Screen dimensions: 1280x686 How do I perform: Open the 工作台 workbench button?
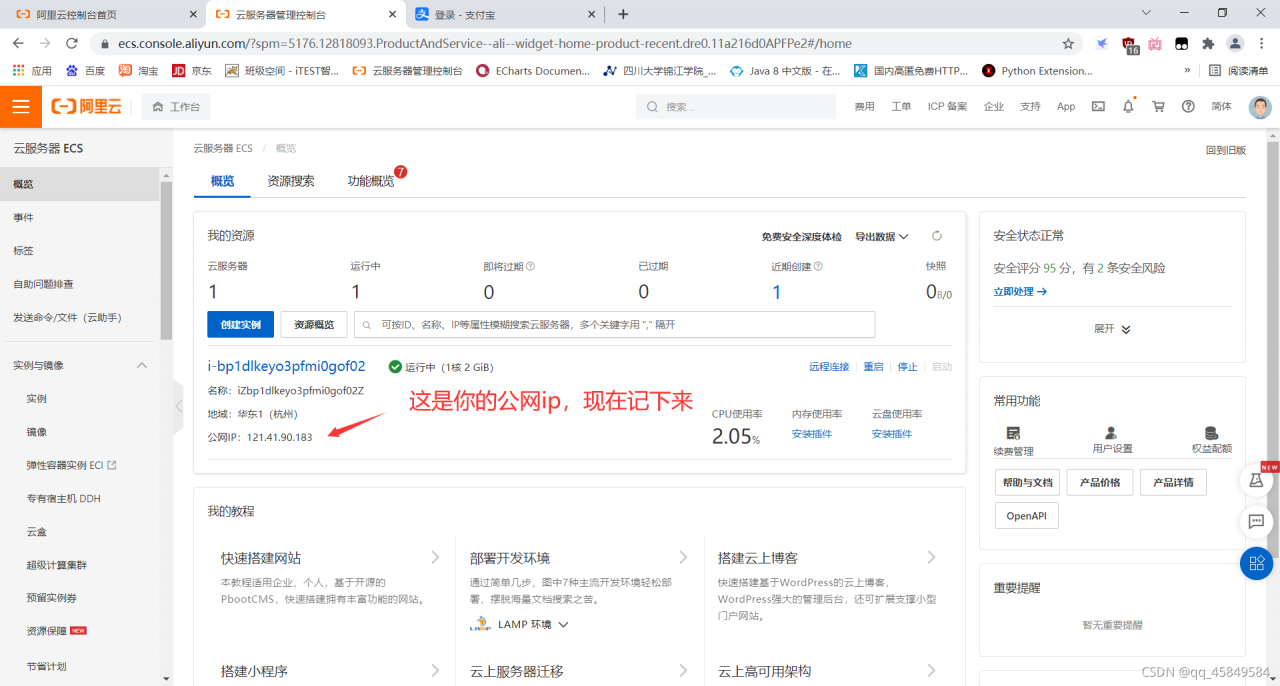point(176,107)
